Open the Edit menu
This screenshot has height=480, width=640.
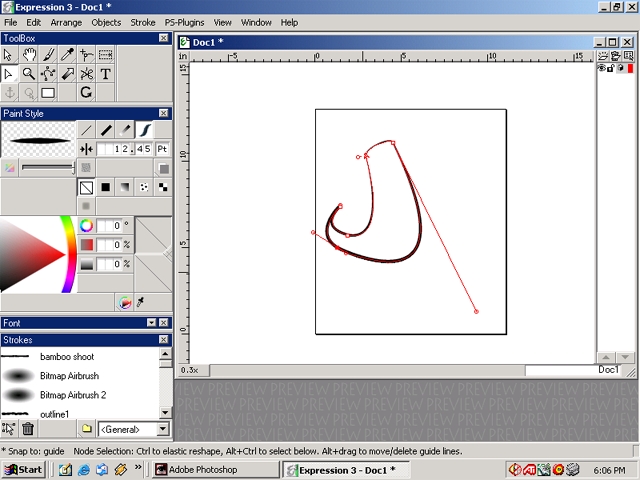(x=33, y=22)
